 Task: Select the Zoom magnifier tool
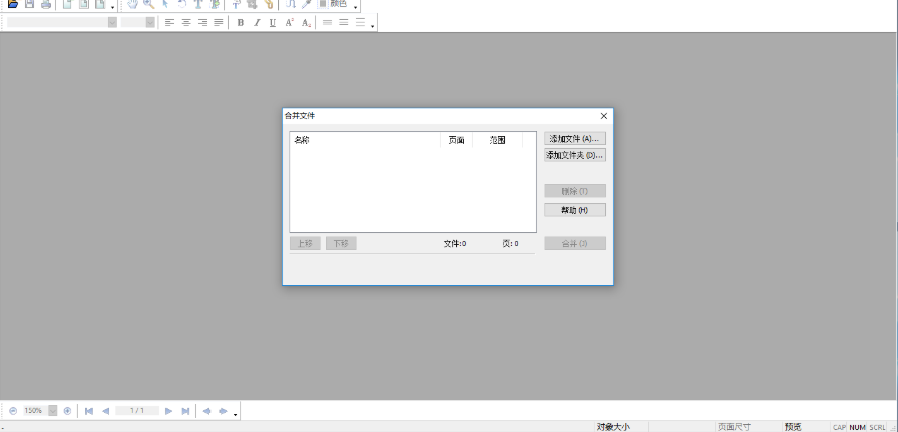click(149, 4)
